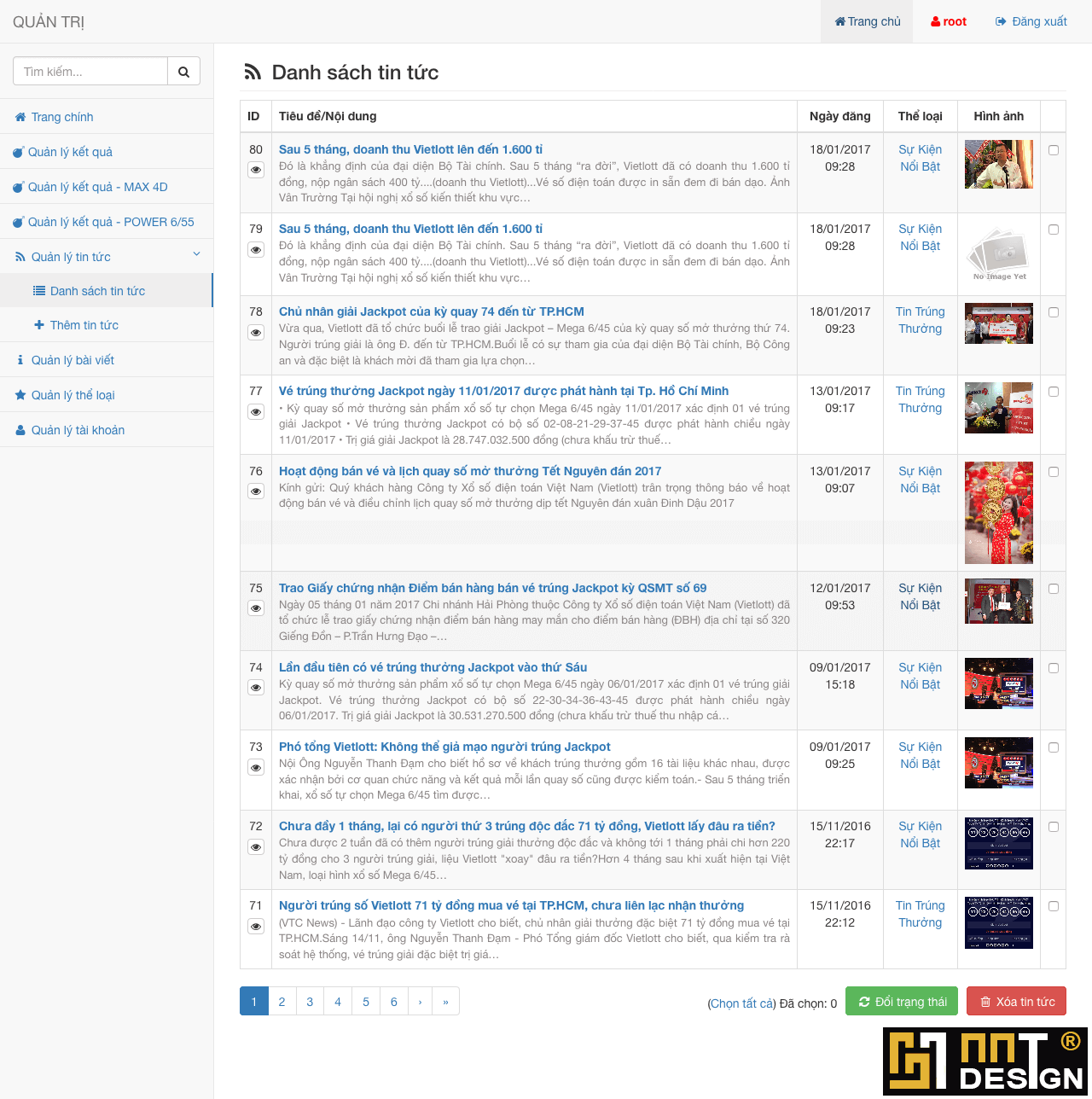Toggle eye visibility for news ID 74
Viewport: 1092px width, 1099px height.
pyautogui.click(x=256, y=687)
